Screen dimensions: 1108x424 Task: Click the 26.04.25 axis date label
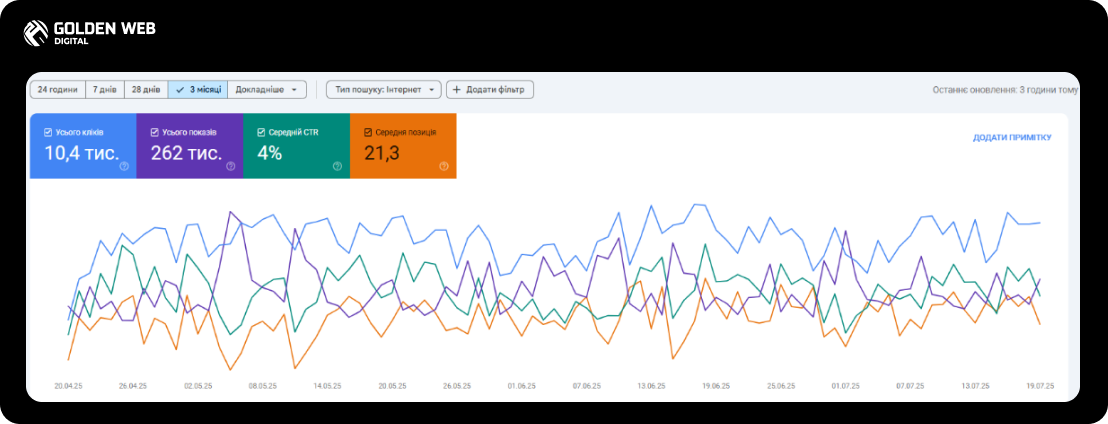133,386
